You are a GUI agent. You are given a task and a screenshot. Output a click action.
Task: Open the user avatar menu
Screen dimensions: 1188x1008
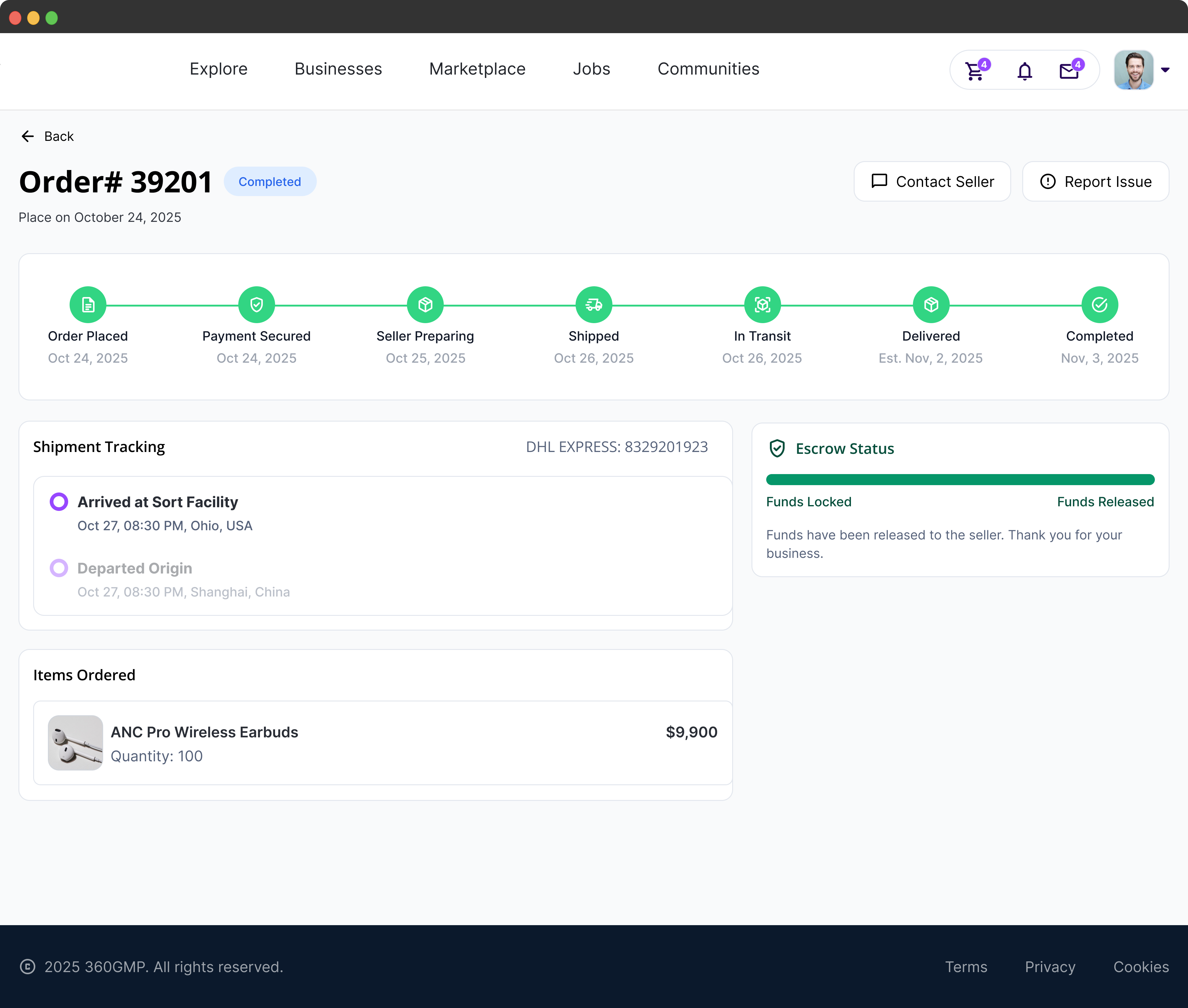(x=1134, y=70)
